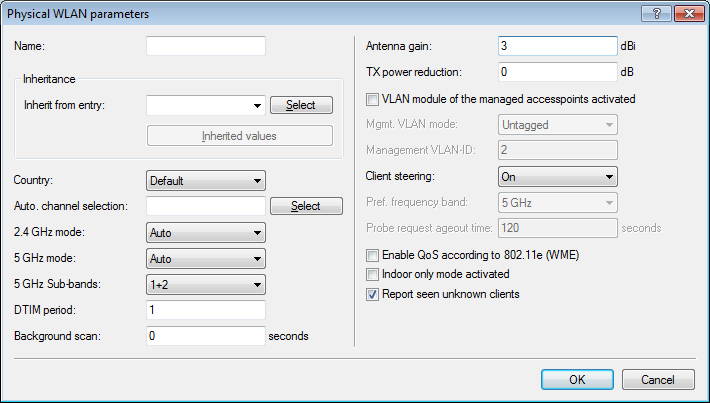Toggle Indoor only mode activated checkbox
710x403 pixels.
pyautogui.click(x=373, y=274)
